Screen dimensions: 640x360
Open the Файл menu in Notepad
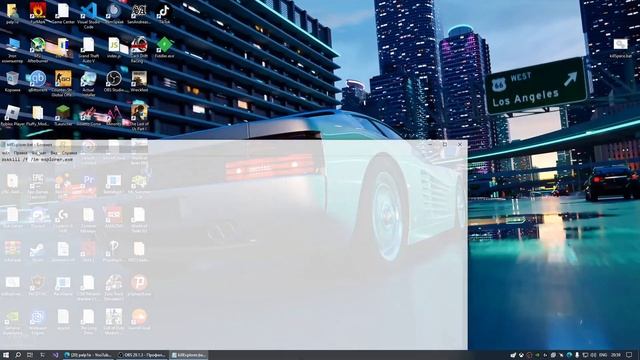click(6, 153)
